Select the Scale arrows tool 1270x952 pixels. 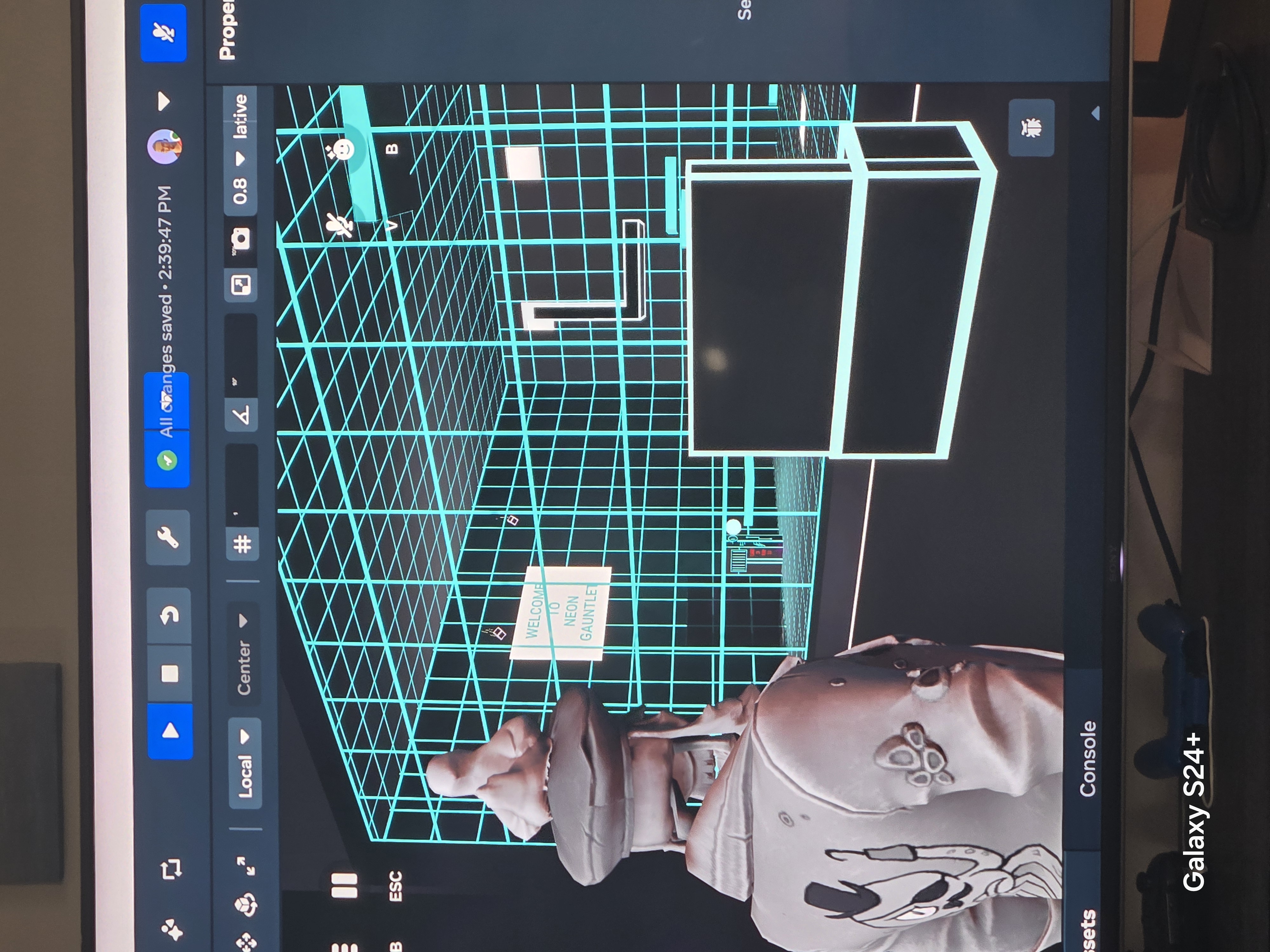pos(246,866)
